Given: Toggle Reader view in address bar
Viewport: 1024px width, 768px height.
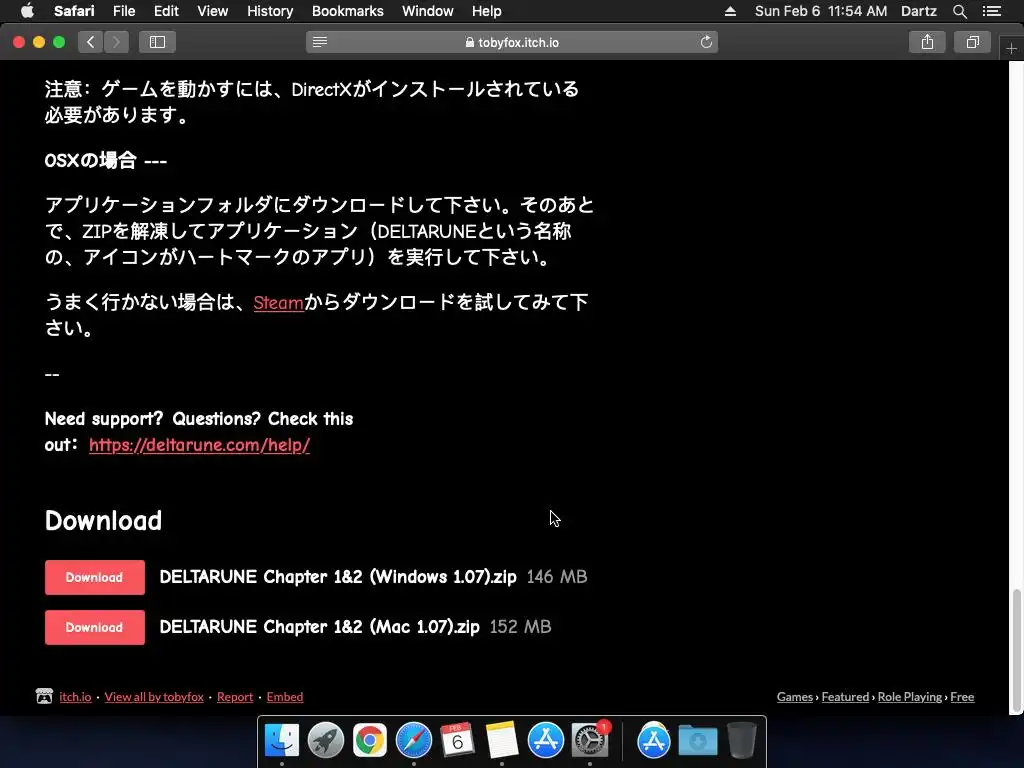Looking at the screenshot, I should coord(319,42).
